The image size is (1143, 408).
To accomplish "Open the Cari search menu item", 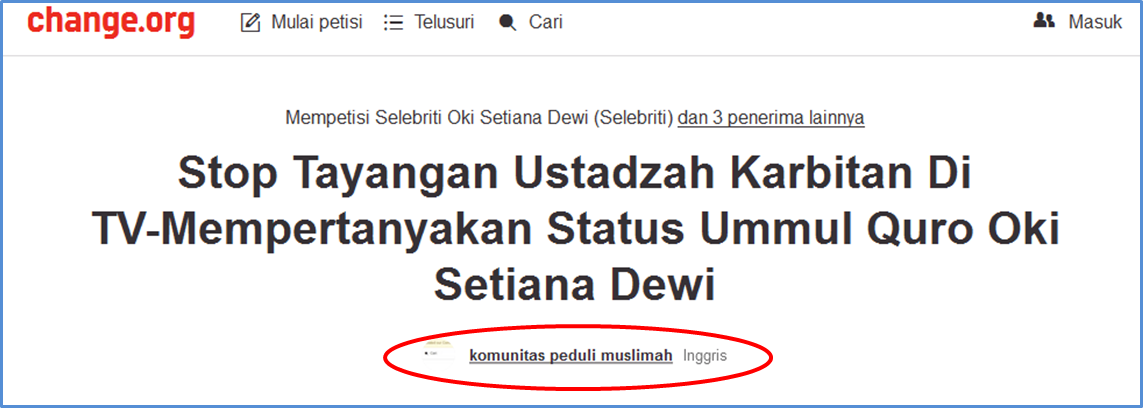I will point(546,23).
